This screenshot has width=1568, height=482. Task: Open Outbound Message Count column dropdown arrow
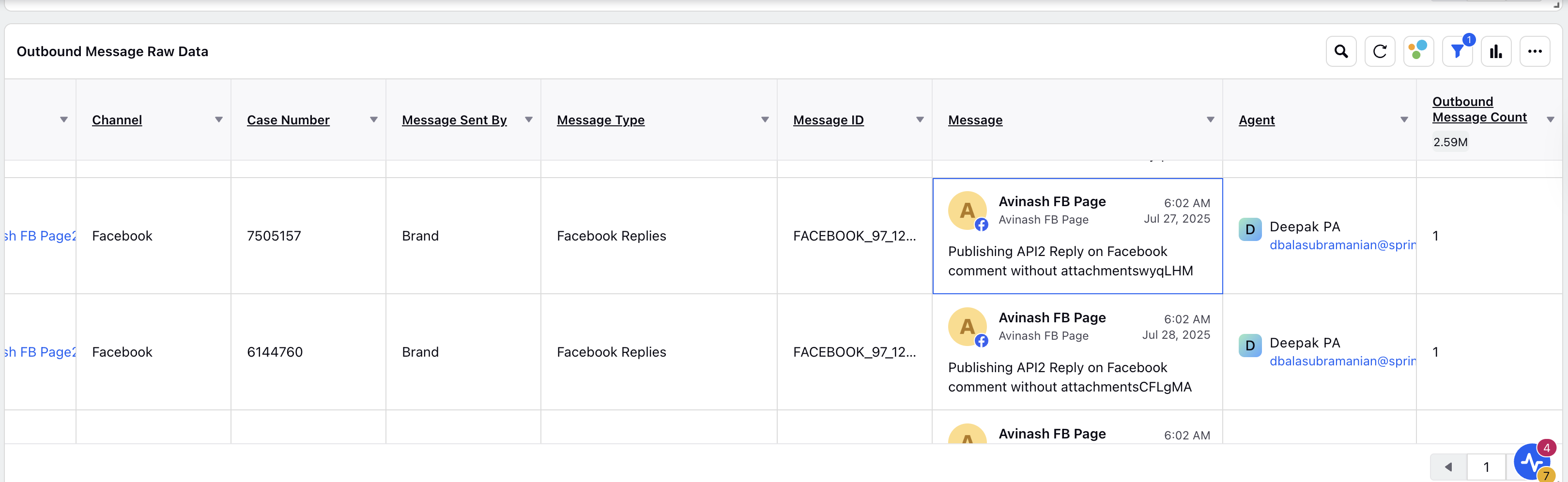[1551, 120]
